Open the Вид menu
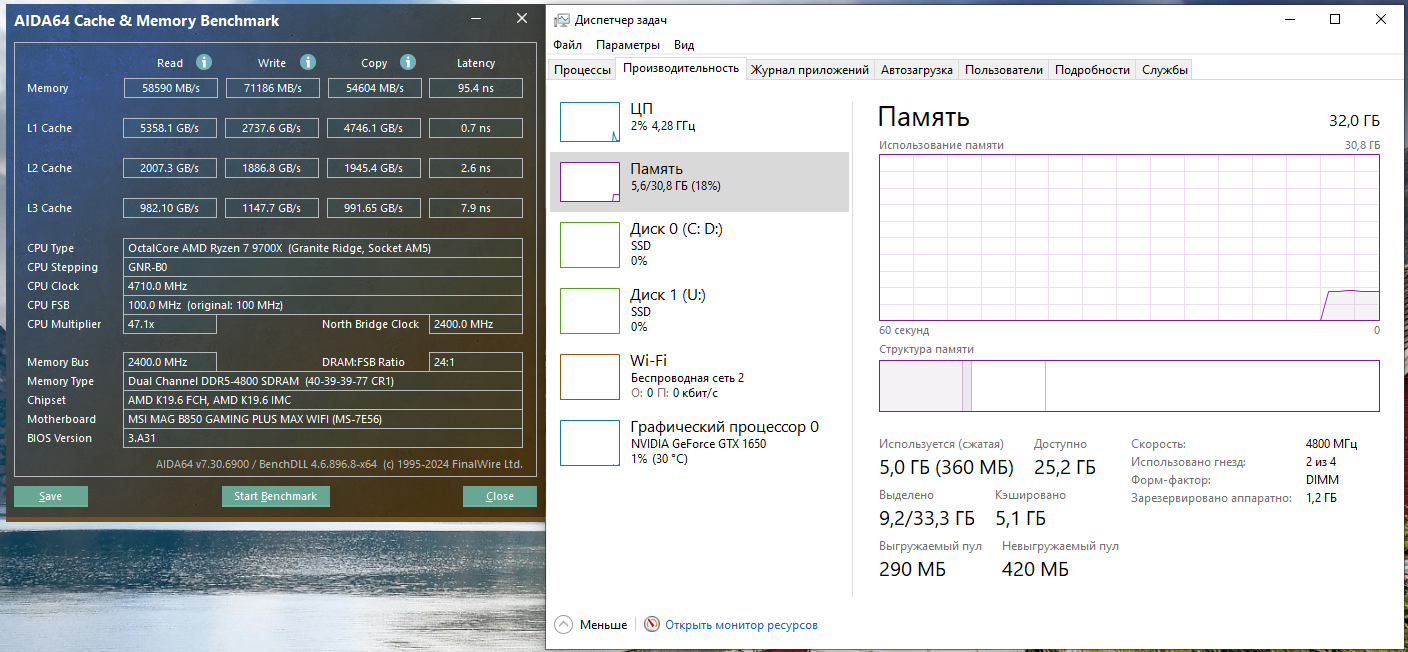The image size is (1408, 652). coord(684,45)
